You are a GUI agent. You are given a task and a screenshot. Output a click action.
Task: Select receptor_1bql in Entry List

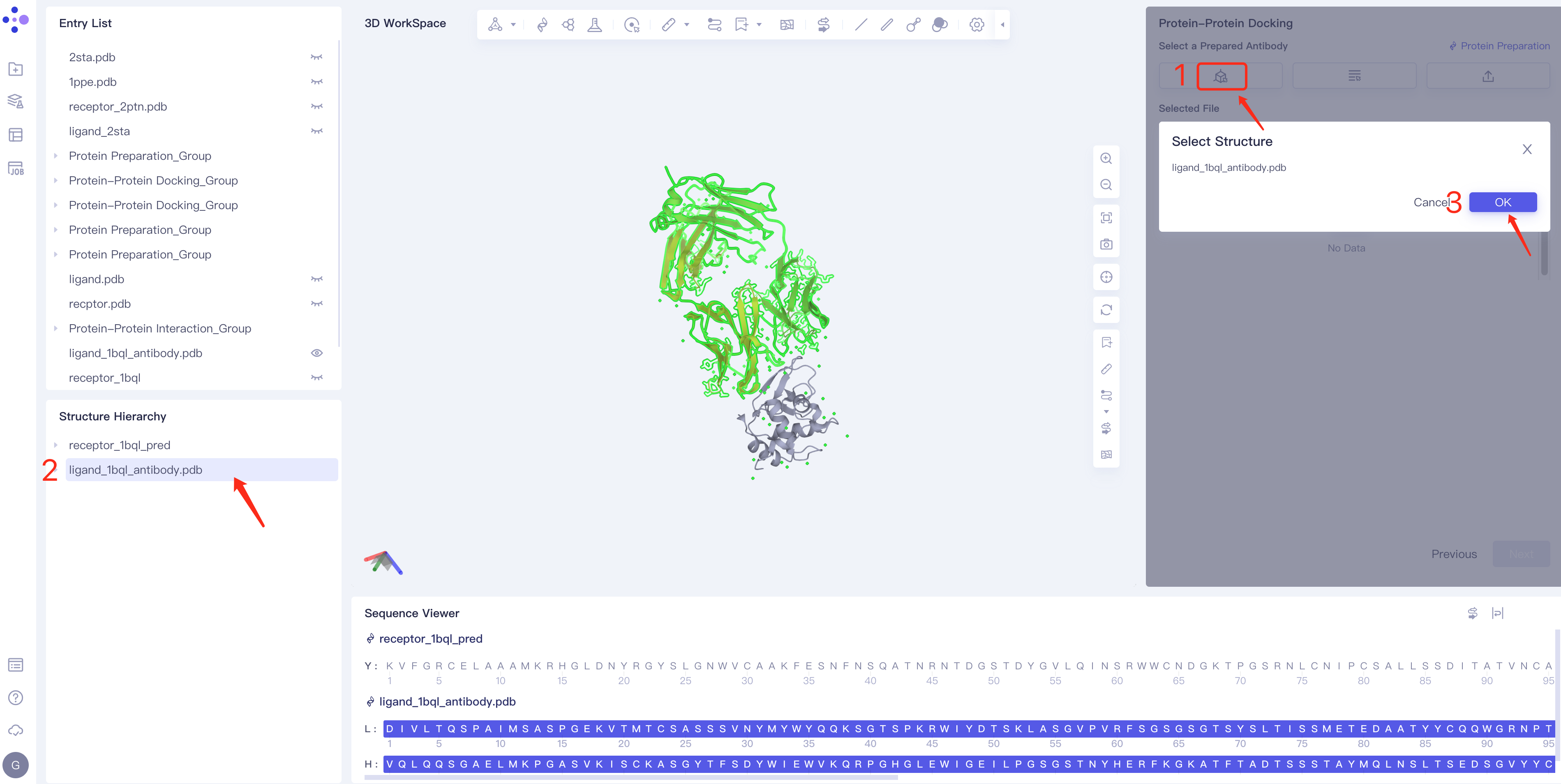(x=104, y=378)
